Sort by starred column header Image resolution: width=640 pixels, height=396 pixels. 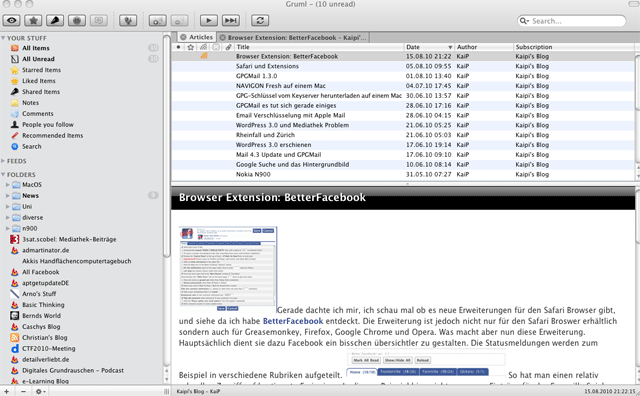(191, 47)
